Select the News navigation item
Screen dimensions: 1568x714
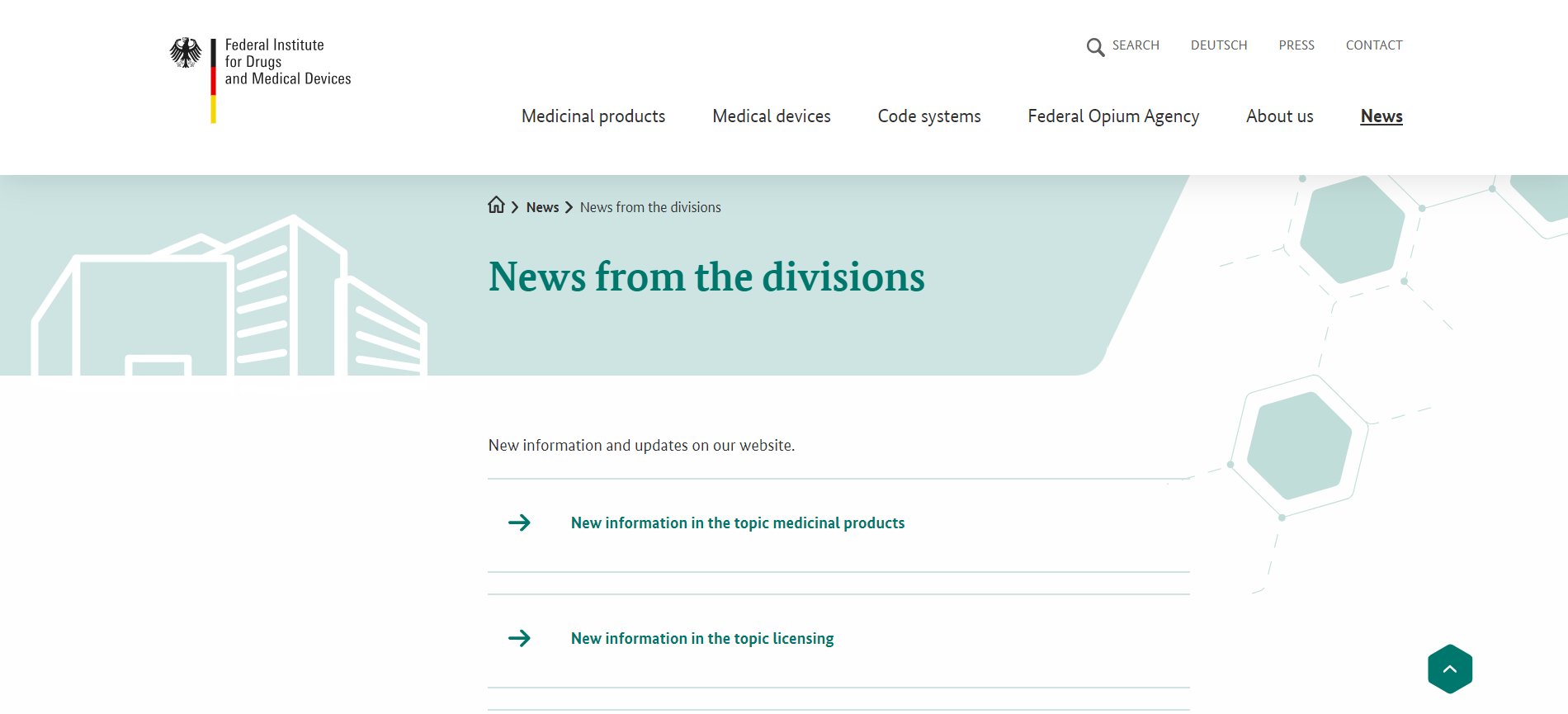tap(1381, 116)
